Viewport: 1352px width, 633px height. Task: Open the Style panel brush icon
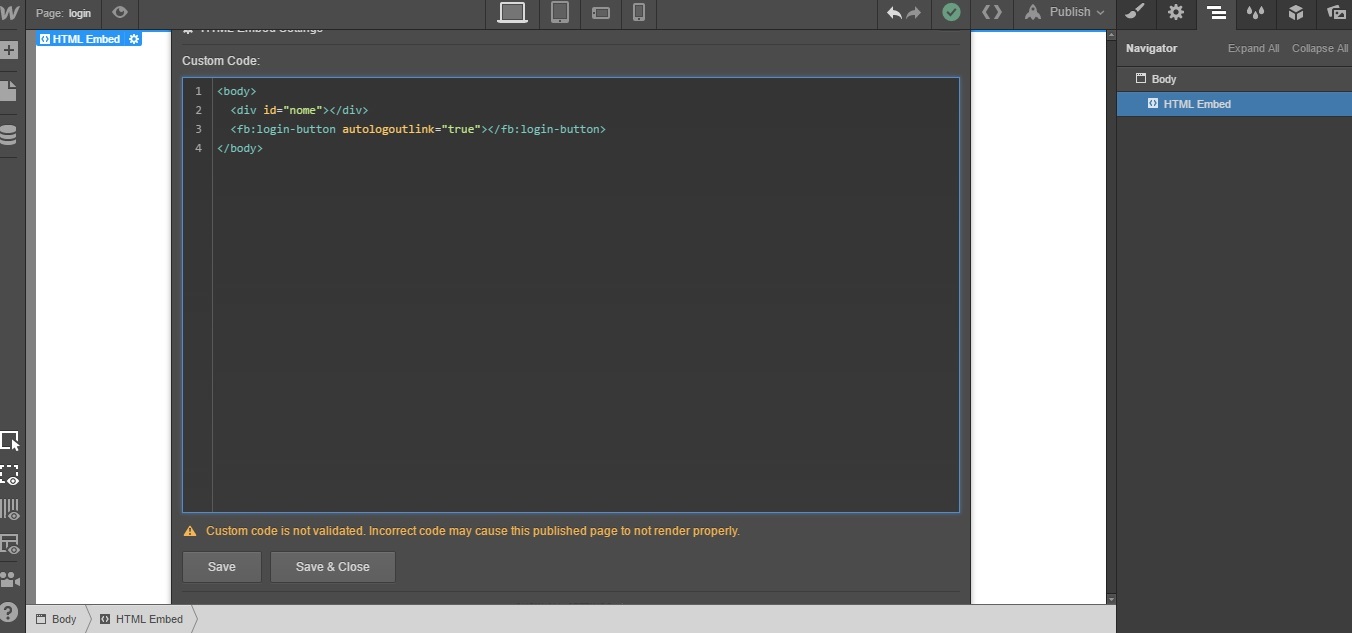click(x=1135, y=13)
